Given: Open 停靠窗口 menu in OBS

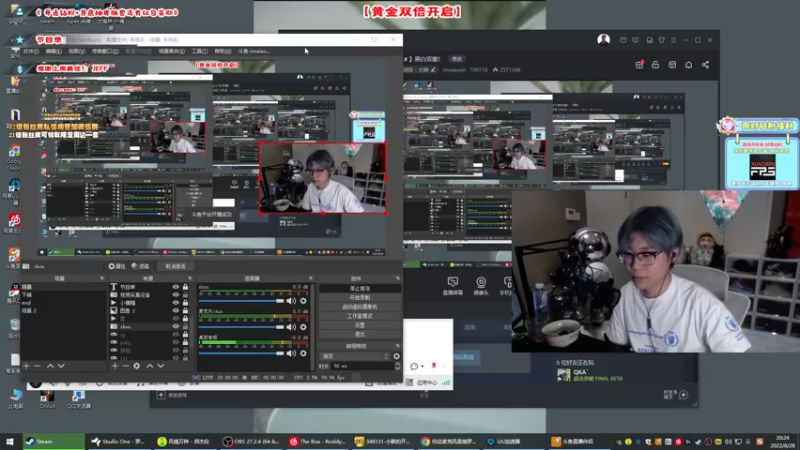Looking at the screenshot, I should [105, 52].
